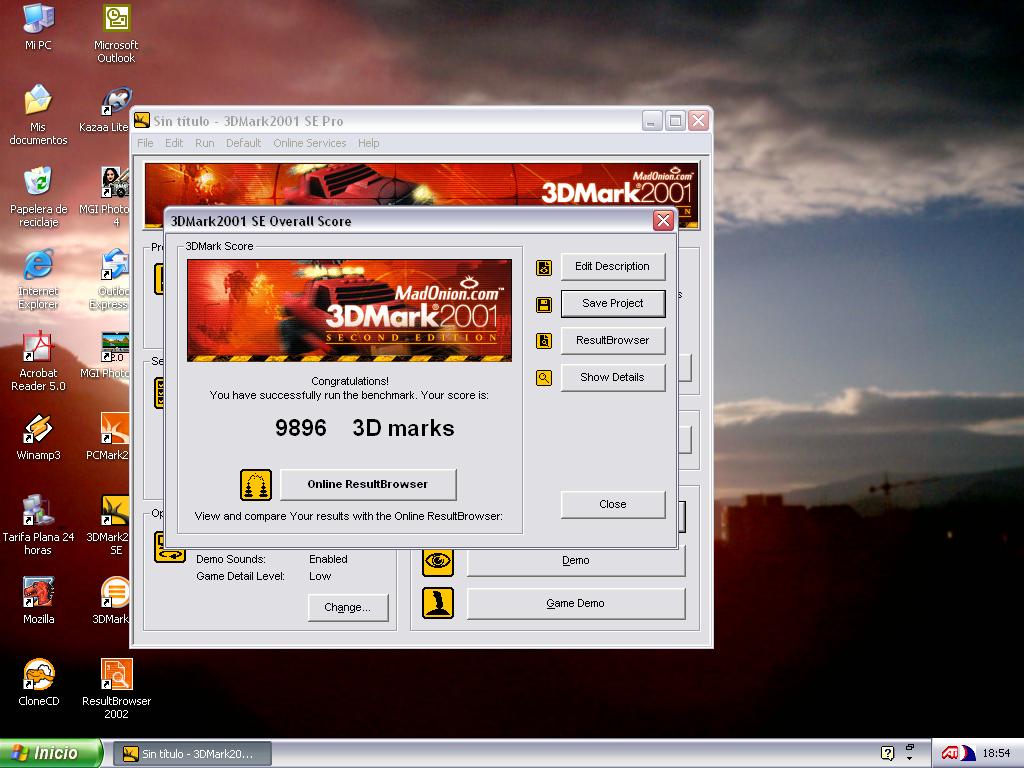Click the 3DMark2001 SE desktop shortcut
The image size is (1024, 768).
(108, 525)
